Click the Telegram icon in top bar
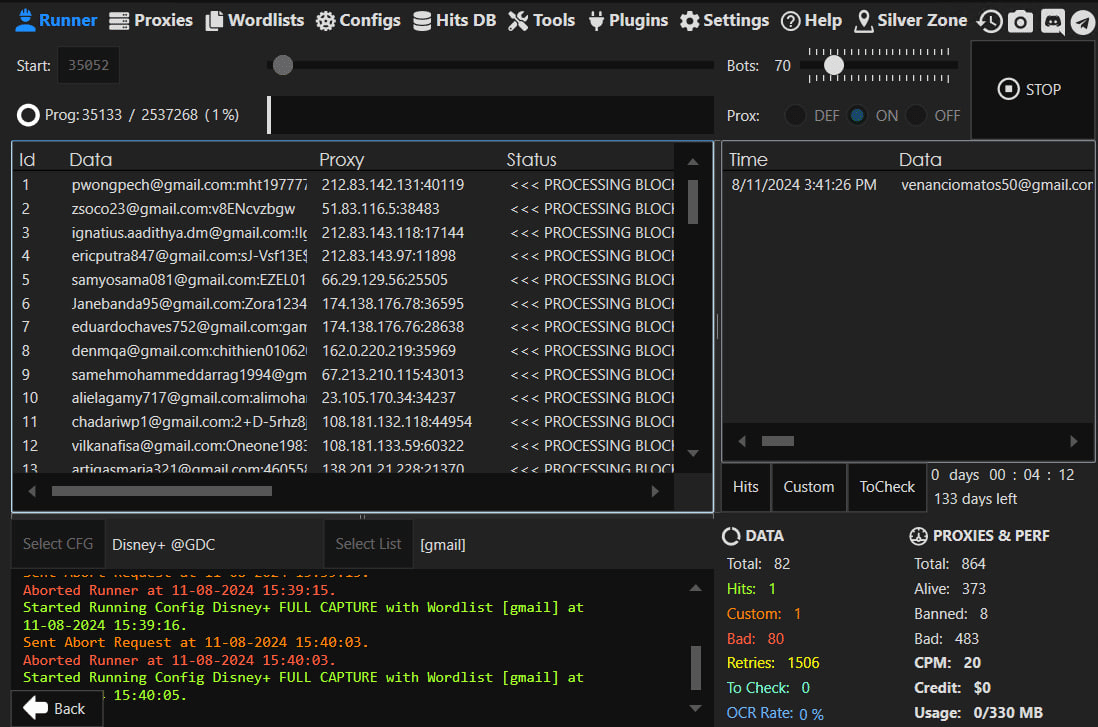Image resolution: width=1098 pixels, height=727 pixels. tap(1082, 22)
